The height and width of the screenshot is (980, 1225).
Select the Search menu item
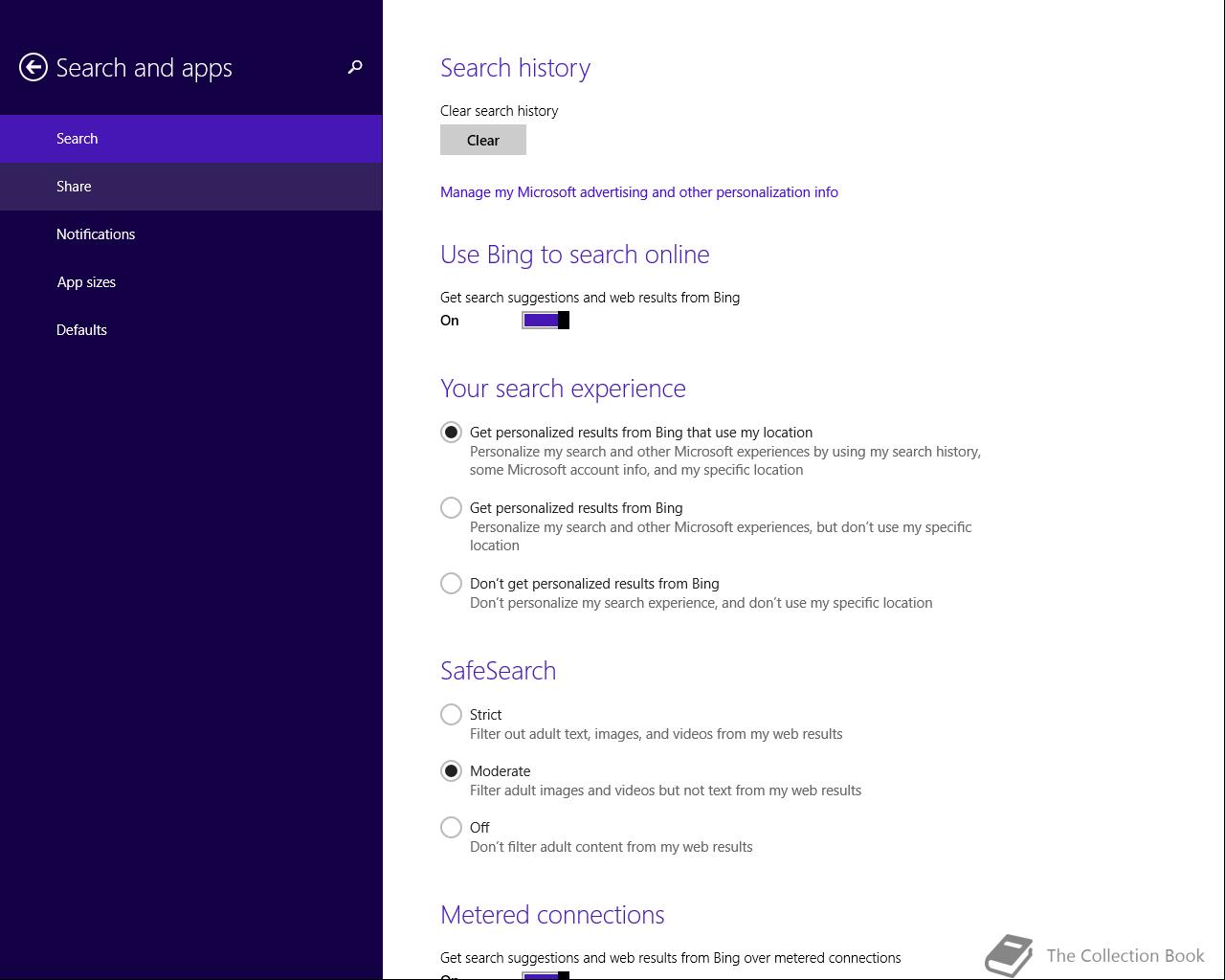[x=191, y=139]
